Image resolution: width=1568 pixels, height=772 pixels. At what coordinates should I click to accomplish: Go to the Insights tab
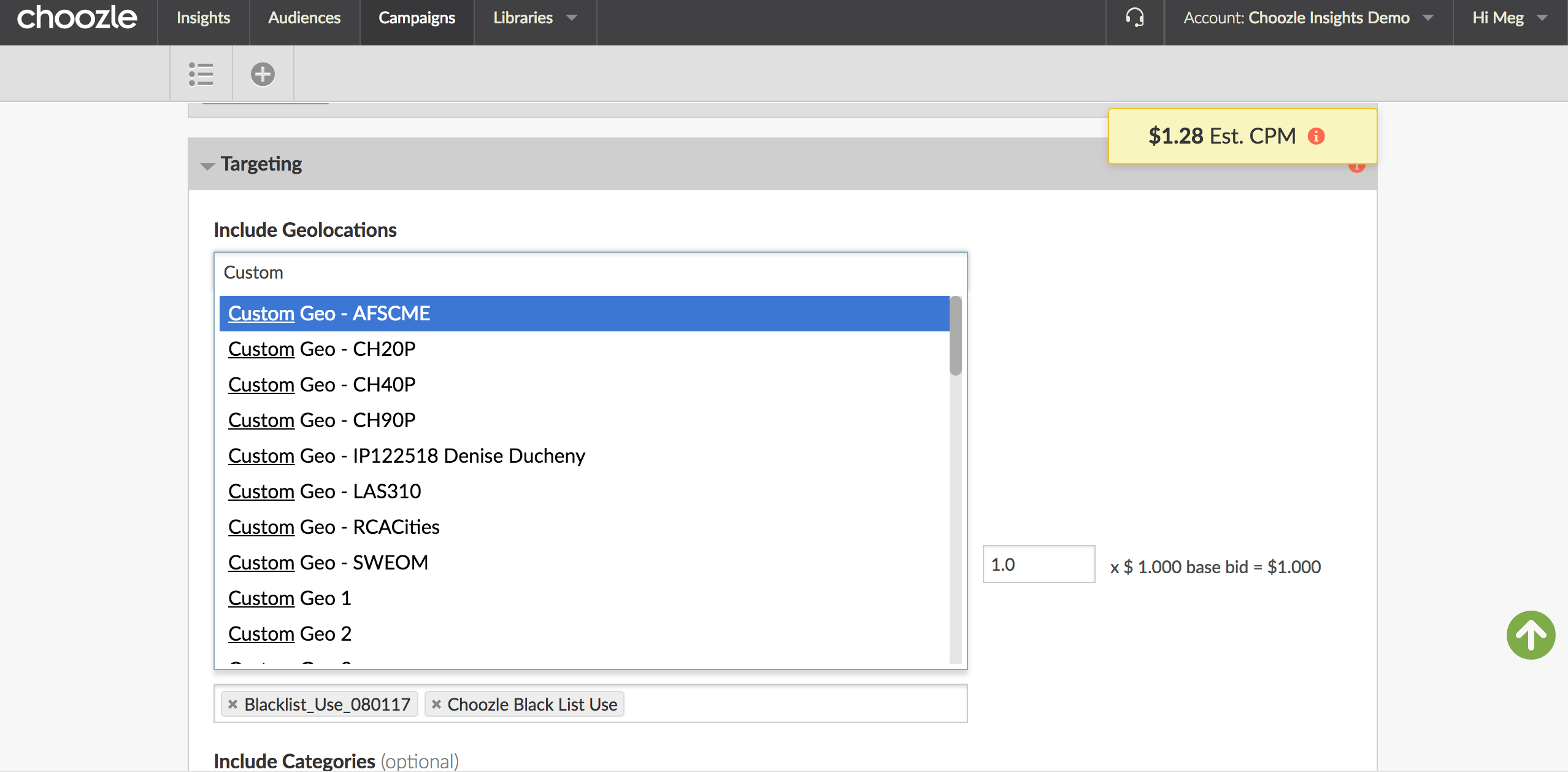coord(203,18)
